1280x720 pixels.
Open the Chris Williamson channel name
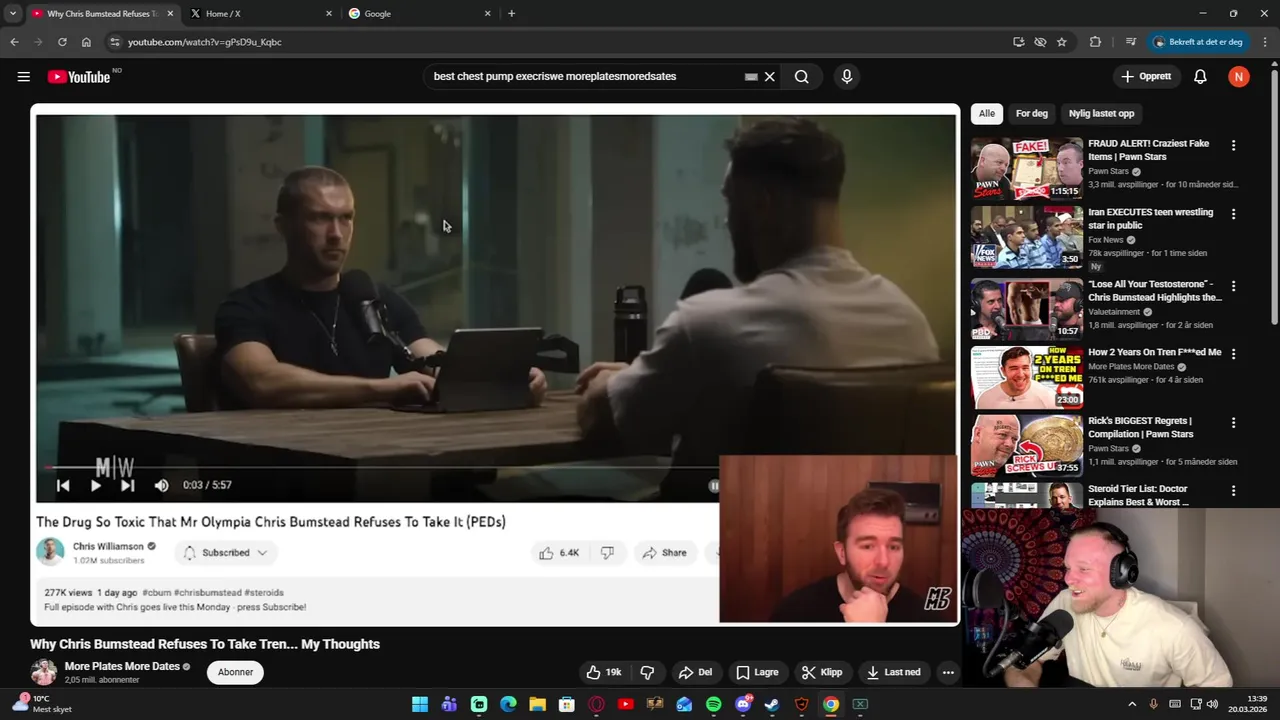coord(108,546)
